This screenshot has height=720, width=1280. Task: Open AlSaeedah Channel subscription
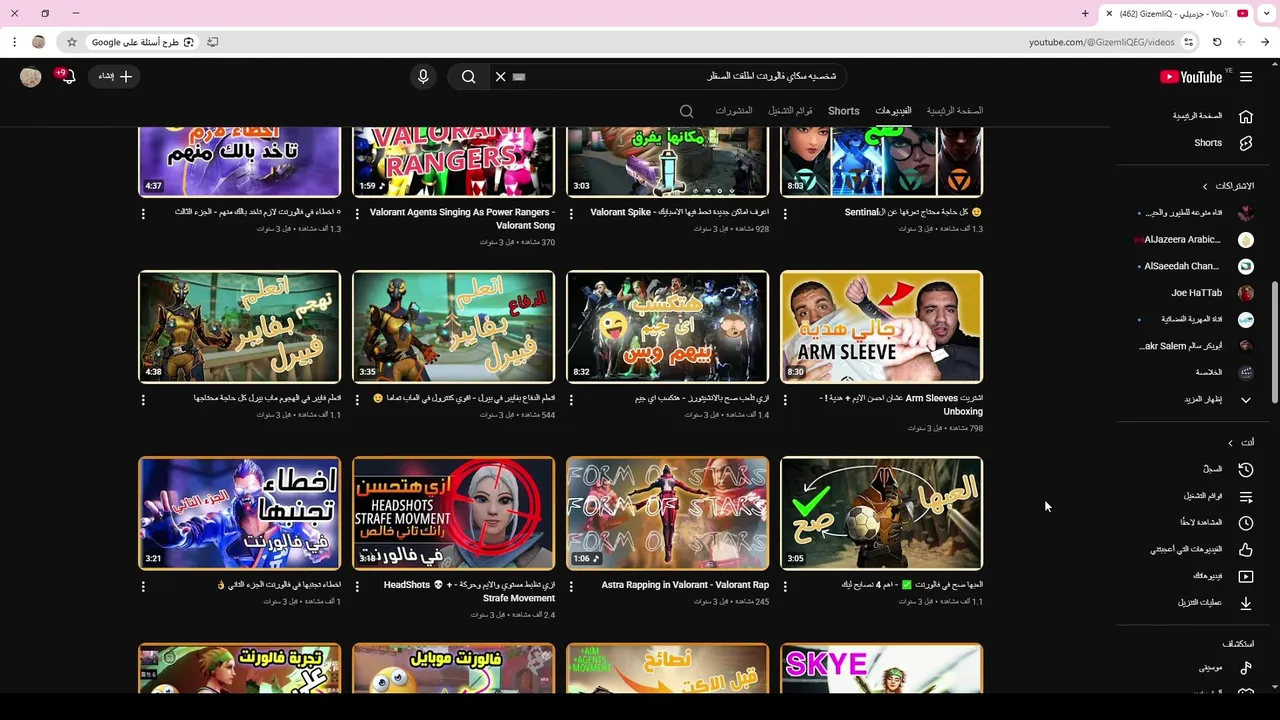click(1197, 266)
